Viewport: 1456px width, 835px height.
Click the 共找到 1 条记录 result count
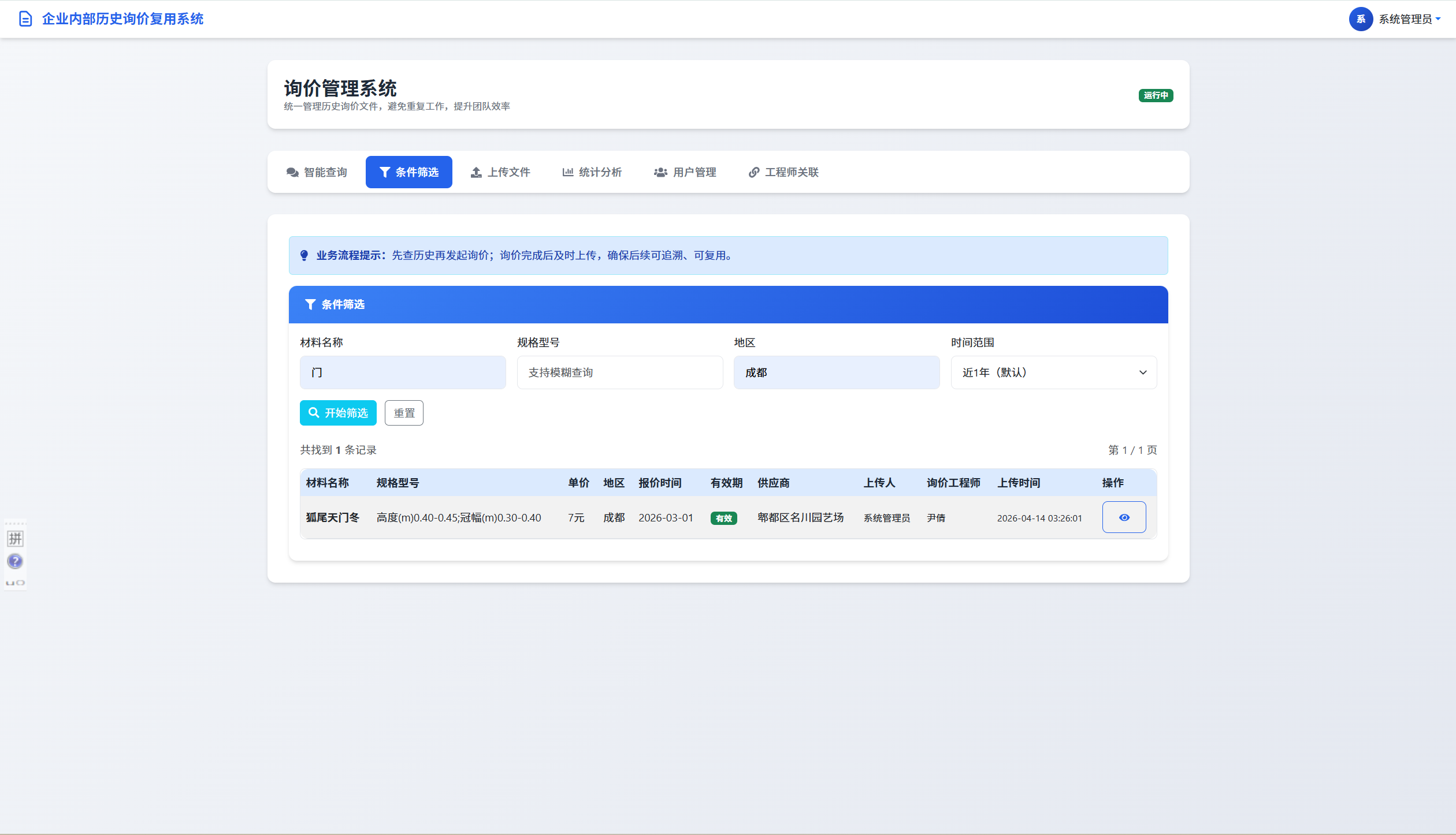338,450
